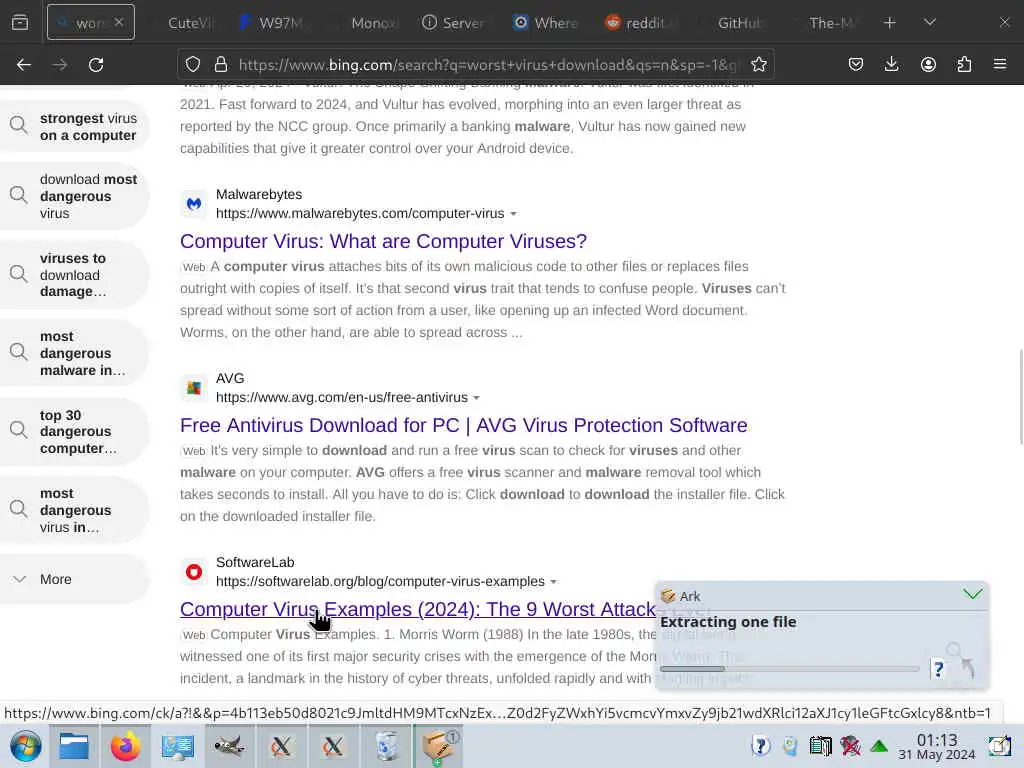Click the page vertical scrollbar
Image resolution: width=1024 pixels, height=768 pixels.
point(1020,397)
